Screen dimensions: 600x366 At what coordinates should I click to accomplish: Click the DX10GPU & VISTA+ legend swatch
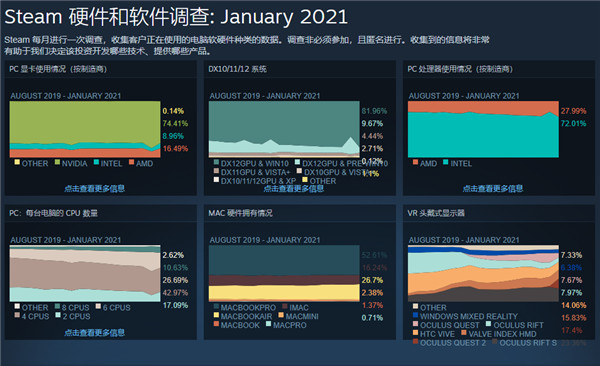click(299, 171)
